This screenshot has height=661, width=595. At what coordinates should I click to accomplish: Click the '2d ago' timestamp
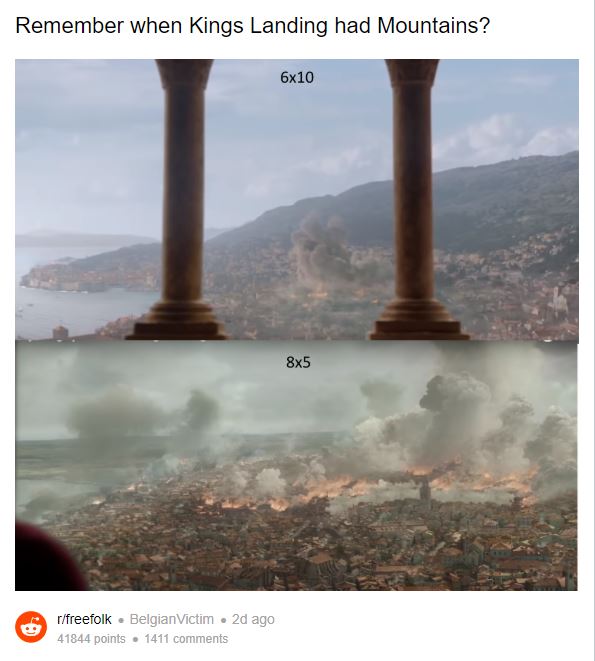click(x=253, y=619)
